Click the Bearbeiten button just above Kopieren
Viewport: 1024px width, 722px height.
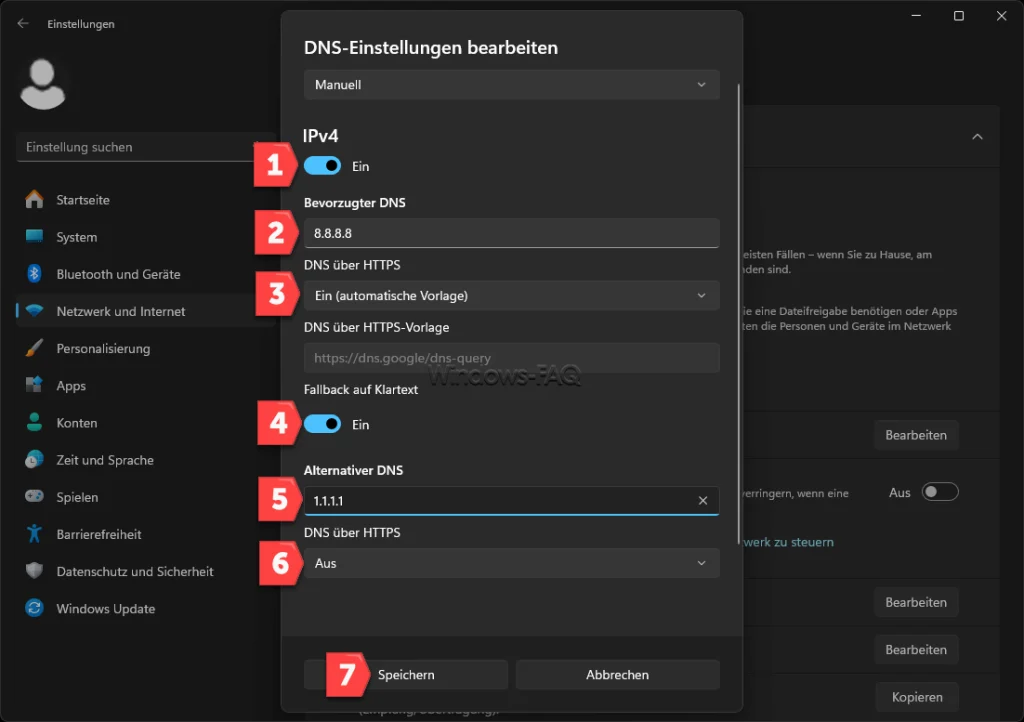(916, 650)
